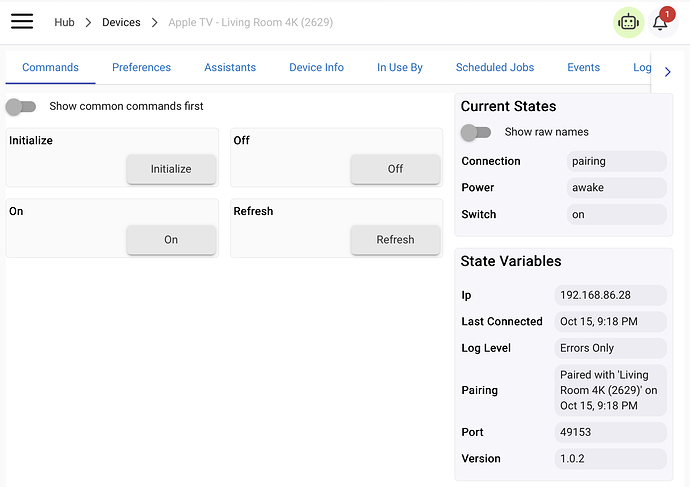Open the partially visible Log tab
The width and height of the screenshot is (690, 487).
pyautogui.click(x=642, y=67)
